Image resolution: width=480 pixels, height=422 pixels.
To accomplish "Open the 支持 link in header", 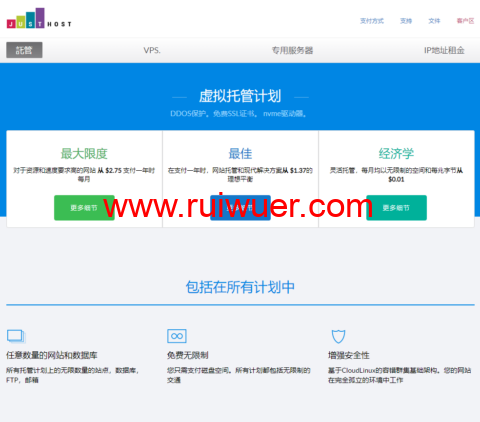I will click(406, 21).
